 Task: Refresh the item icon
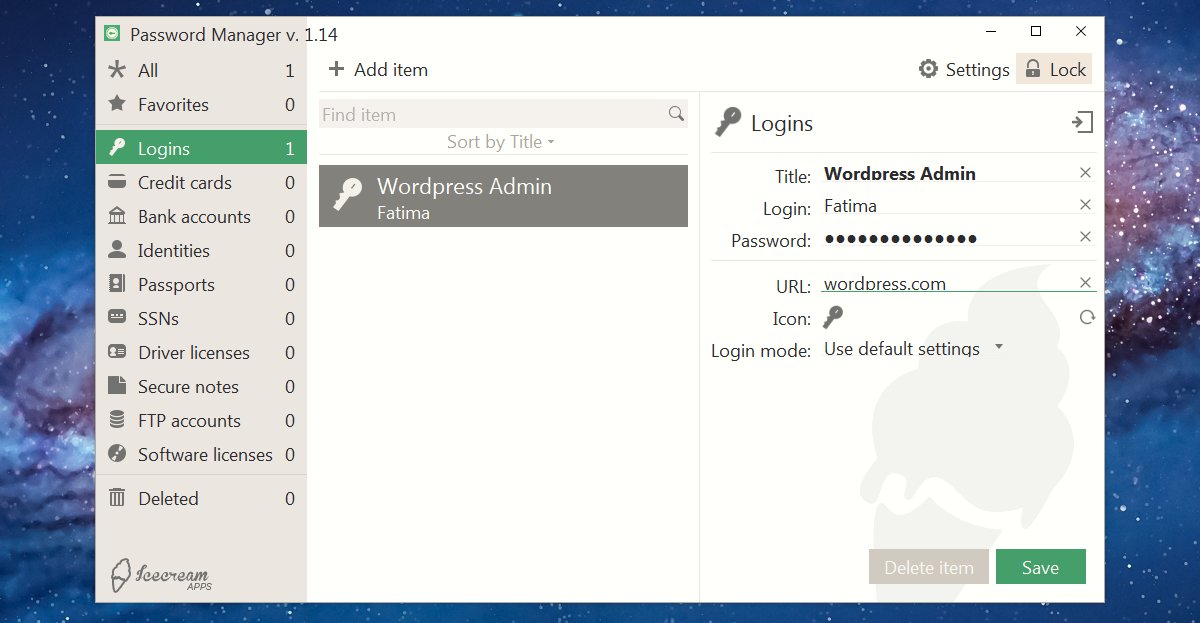(1087, 317)
